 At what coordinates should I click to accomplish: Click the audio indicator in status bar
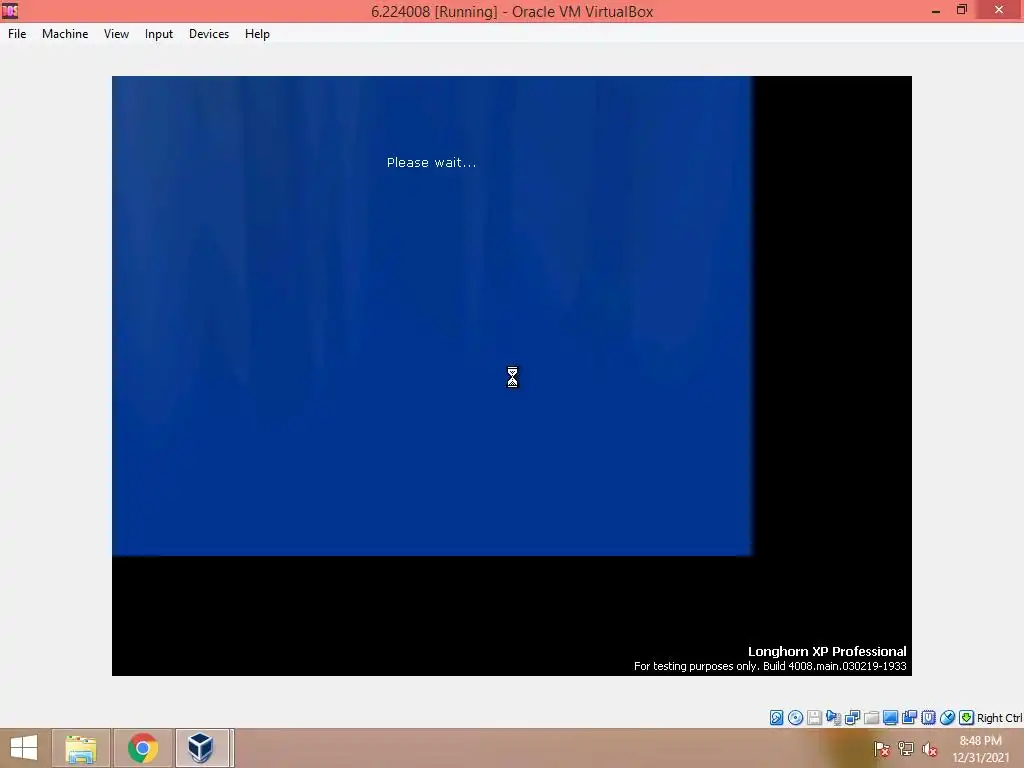[833, 718]
